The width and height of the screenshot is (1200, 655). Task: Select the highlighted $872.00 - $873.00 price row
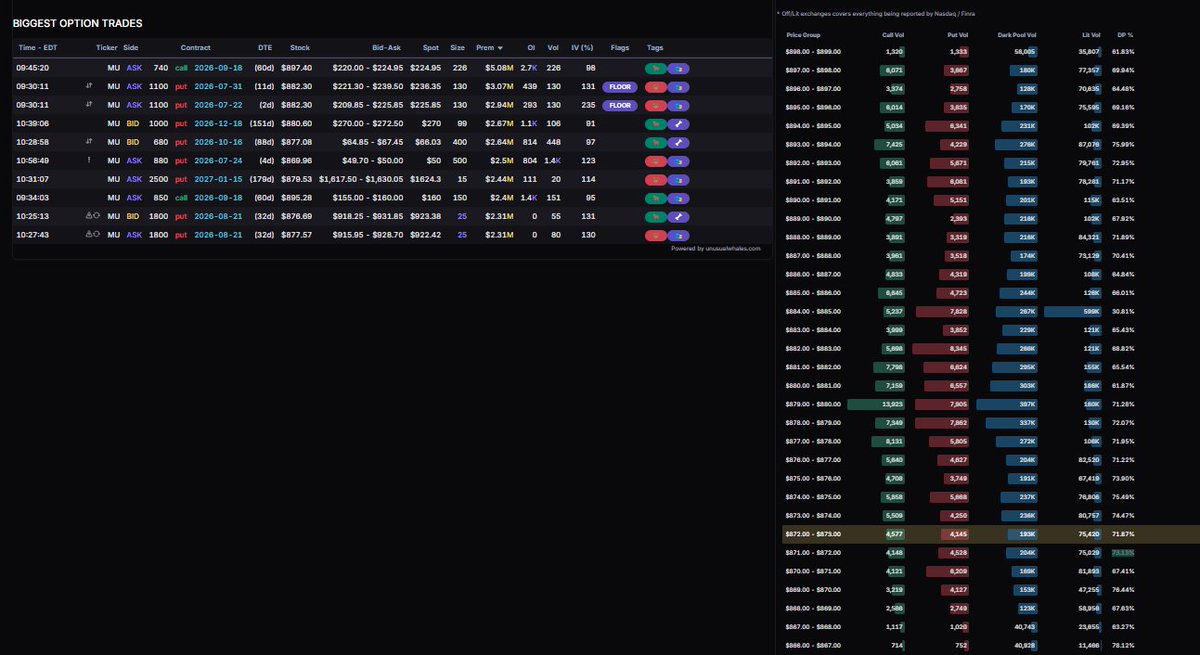tap(990, 535)
